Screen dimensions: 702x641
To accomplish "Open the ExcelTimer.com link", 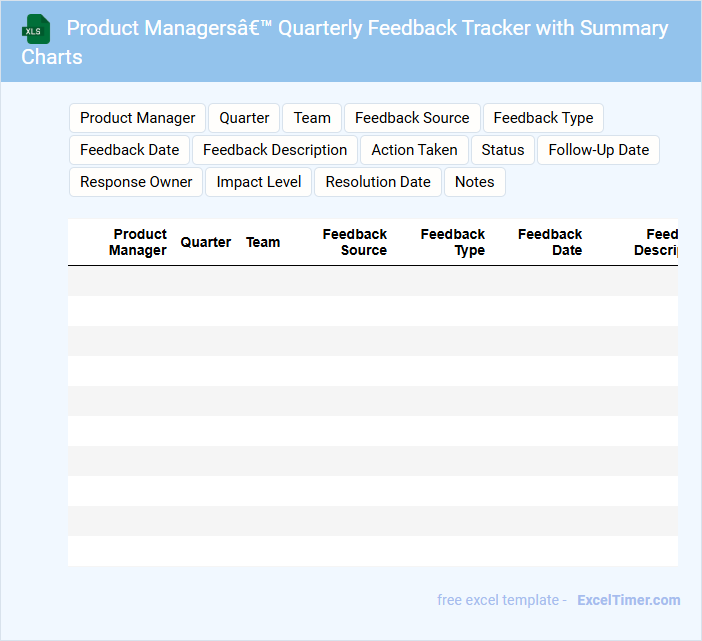I will point(628,600).
